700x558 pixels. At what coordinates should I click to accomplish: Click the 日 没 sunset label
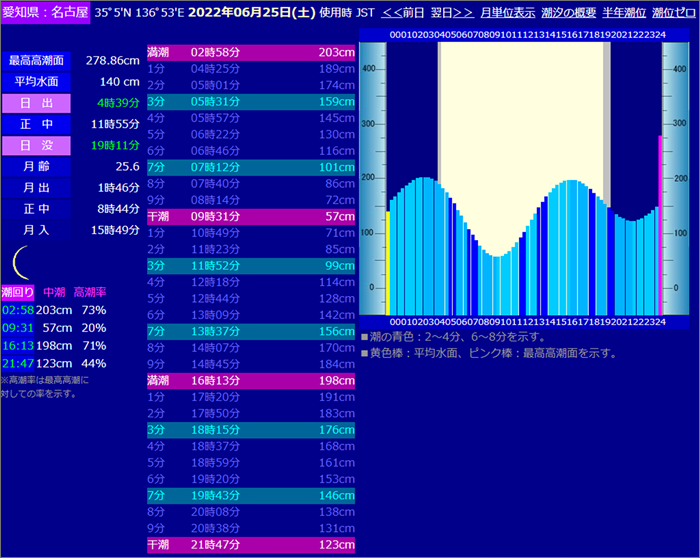coord(36,146)
